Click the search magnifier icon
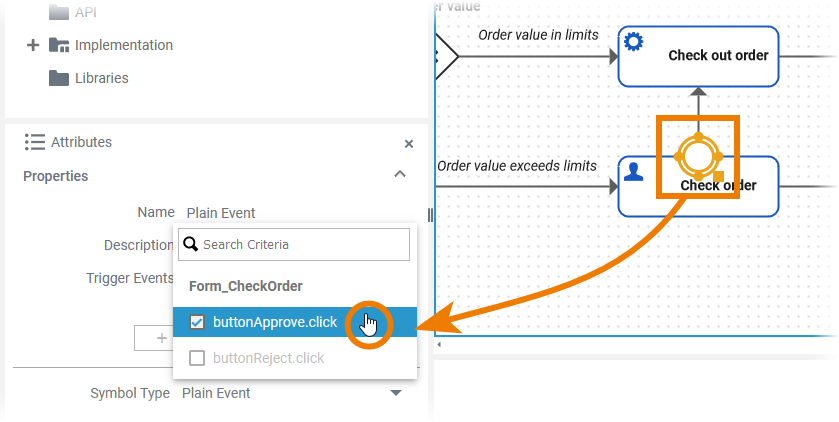The image size is (839, 422). [191, 244]
